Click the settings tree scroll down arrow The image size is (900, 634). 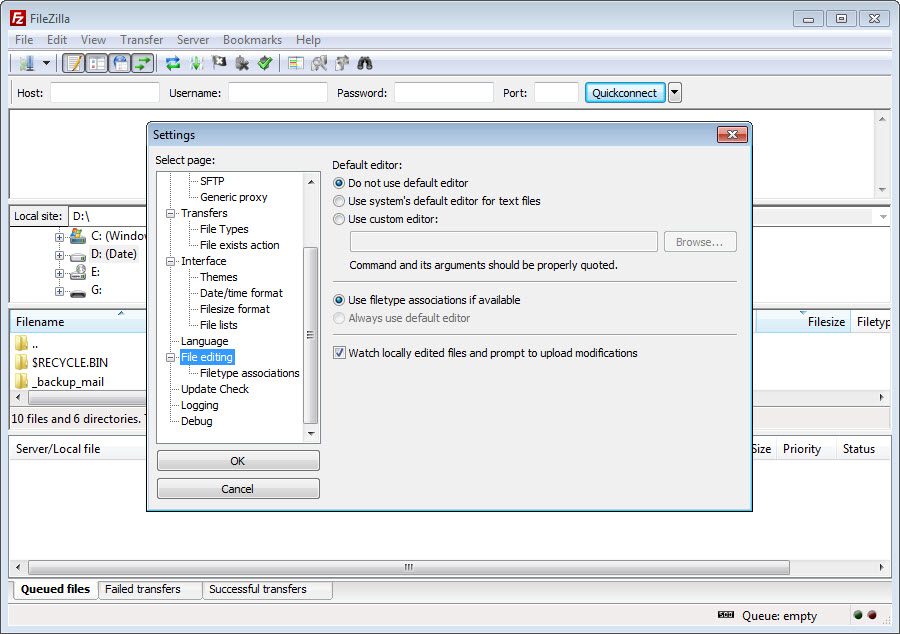pyautogui.click(x=311, y=434)
